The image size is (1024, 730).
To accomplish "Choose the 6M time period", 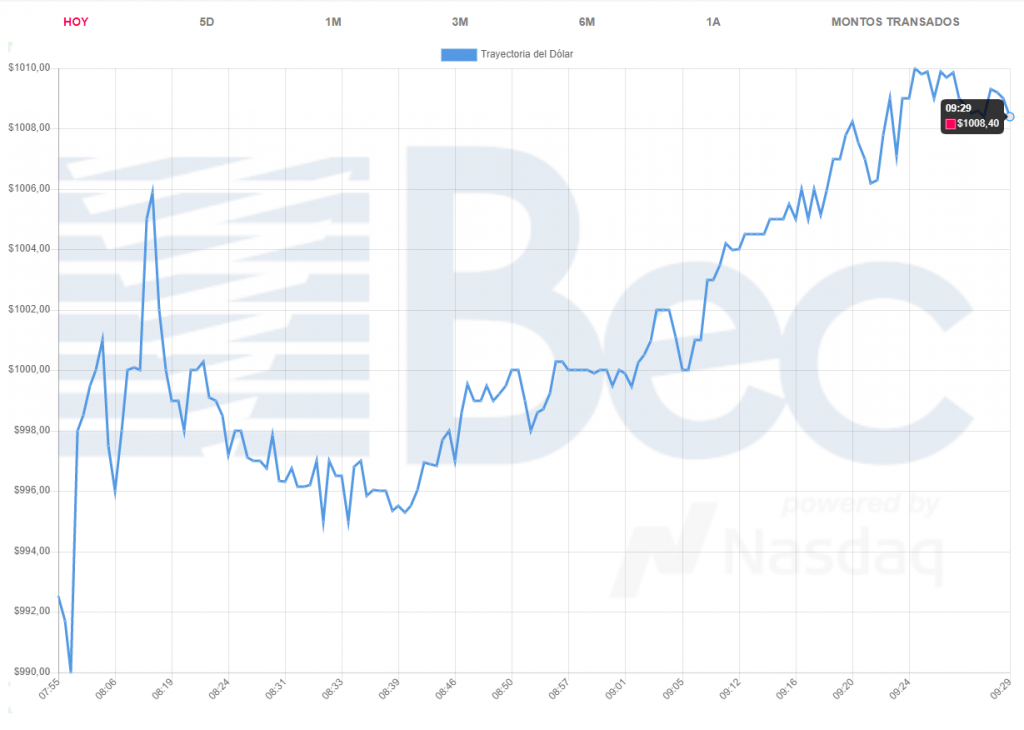I will tap(587, 22).
